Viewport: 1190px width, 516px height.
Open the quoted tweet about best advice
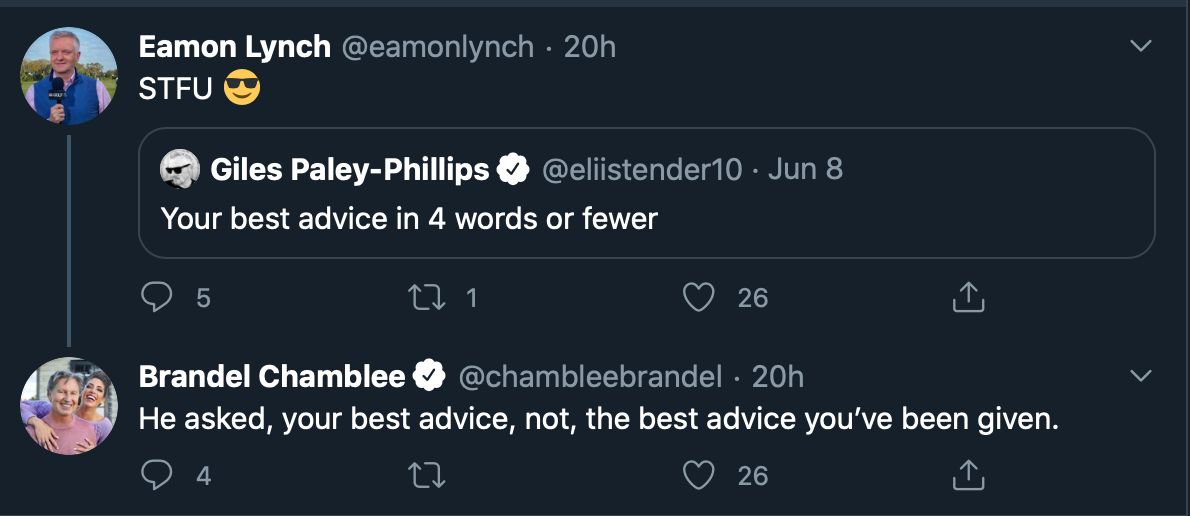(647, 193)
